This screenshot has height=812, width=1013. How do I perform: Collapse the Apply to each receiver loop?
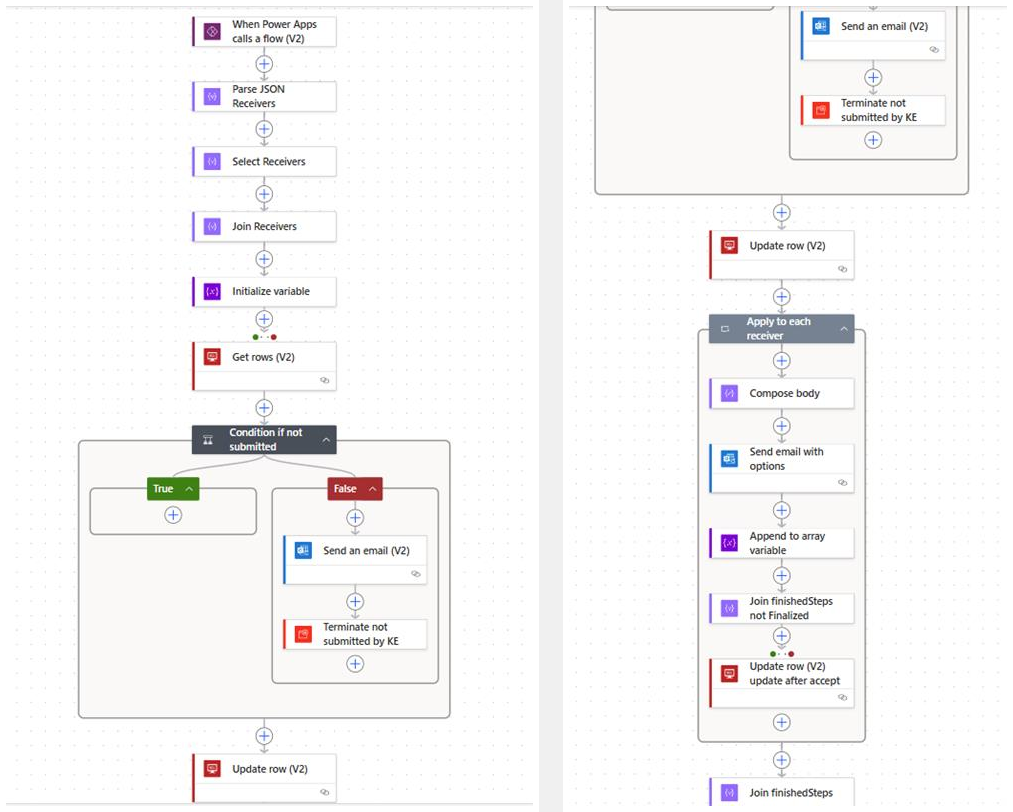[x=844, y=329]
